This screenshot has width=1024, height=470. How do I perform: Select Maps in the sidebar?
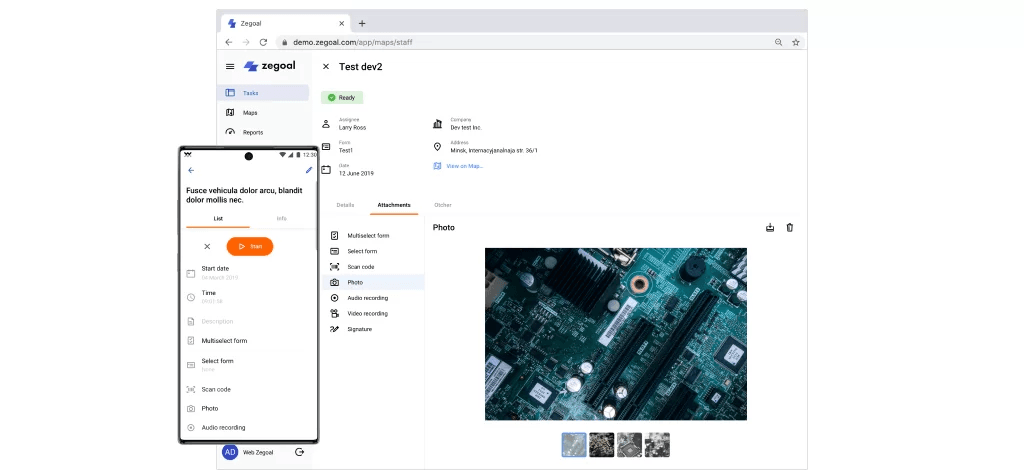coord(250,112)
